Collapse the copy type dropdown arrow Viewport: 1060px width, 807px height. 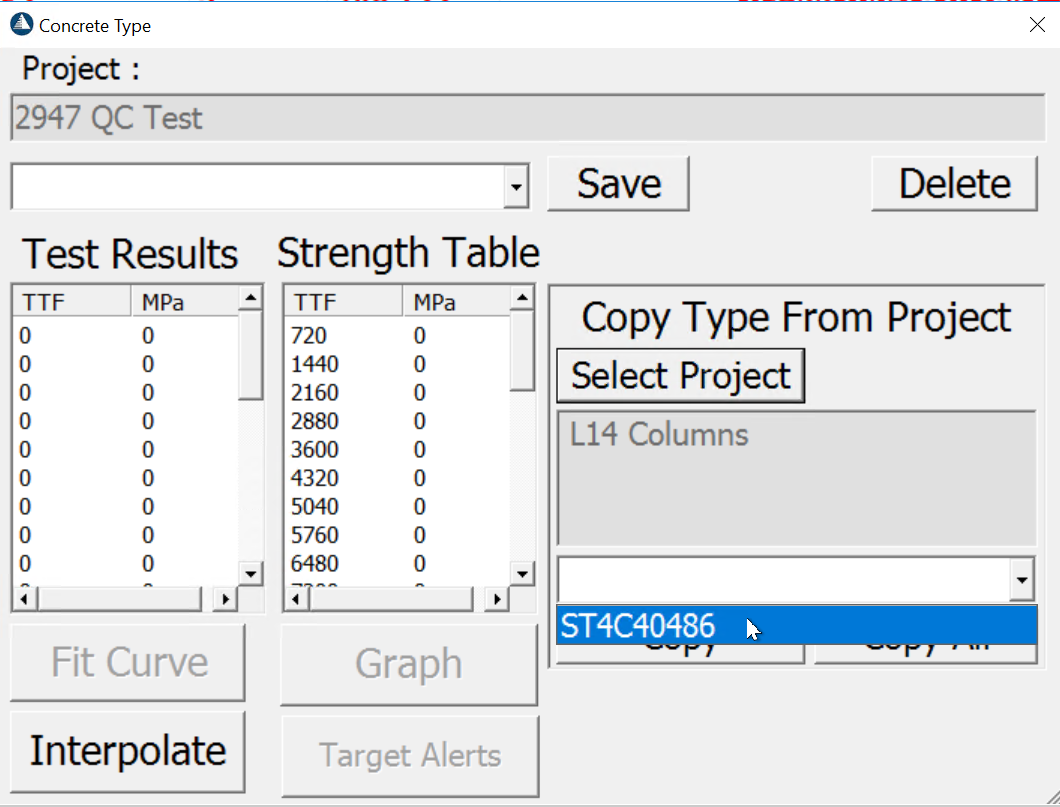[1022, 580]
